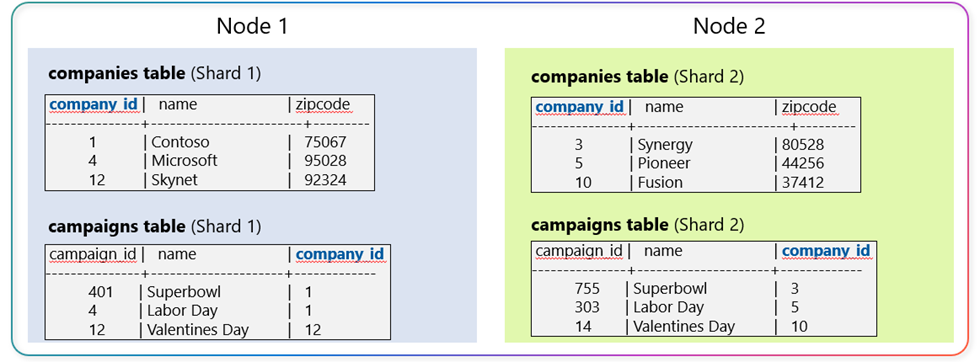Click zipcode header in Shard 2 companies
This screenshot has width=980, height=362.
(x=809, y=107)
